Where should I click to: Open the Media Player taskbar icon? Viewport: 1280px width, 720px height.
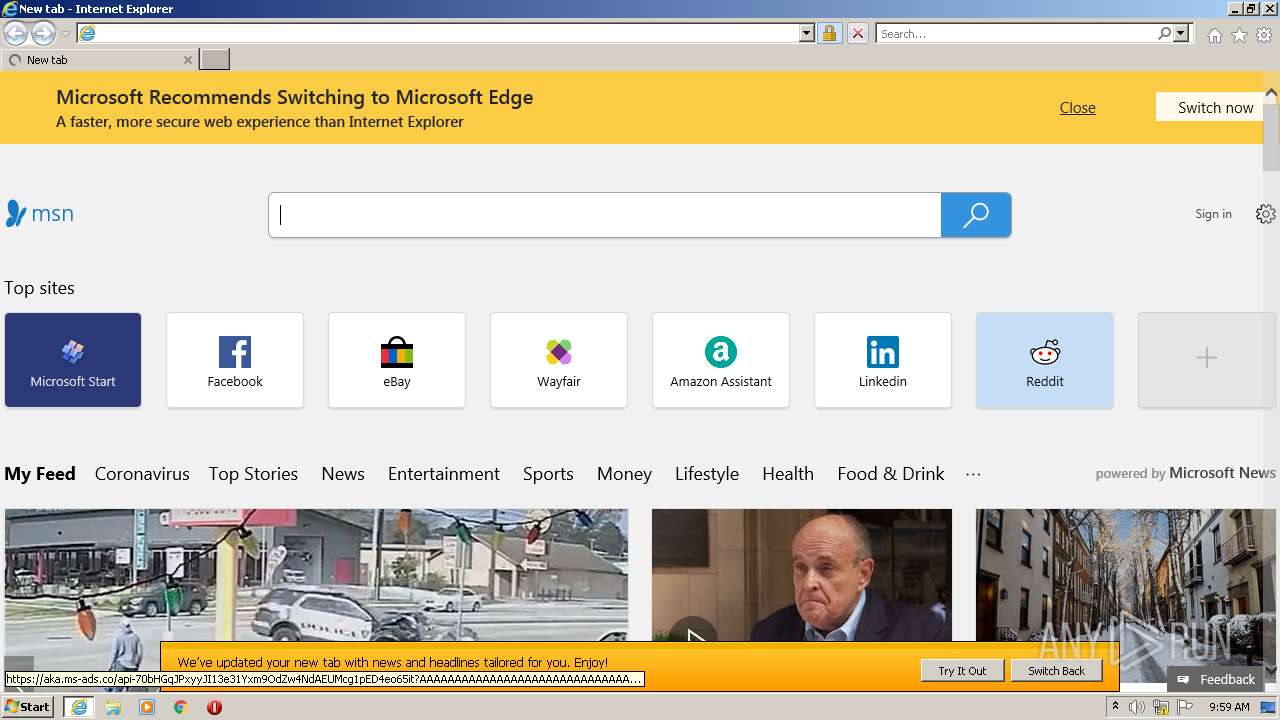147,707
